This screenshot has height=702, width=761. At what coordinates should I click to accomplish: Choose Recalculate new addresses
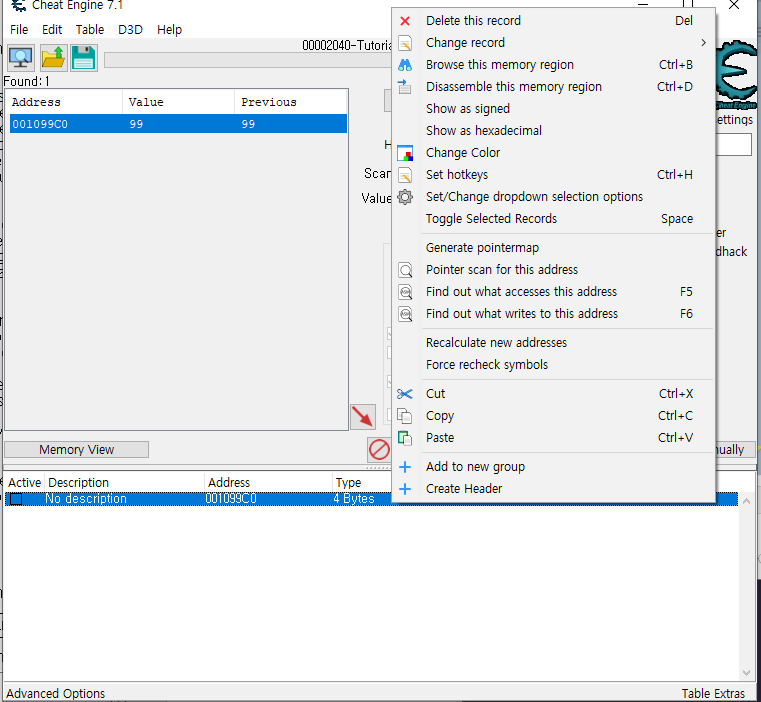click(x=553, y=343)
